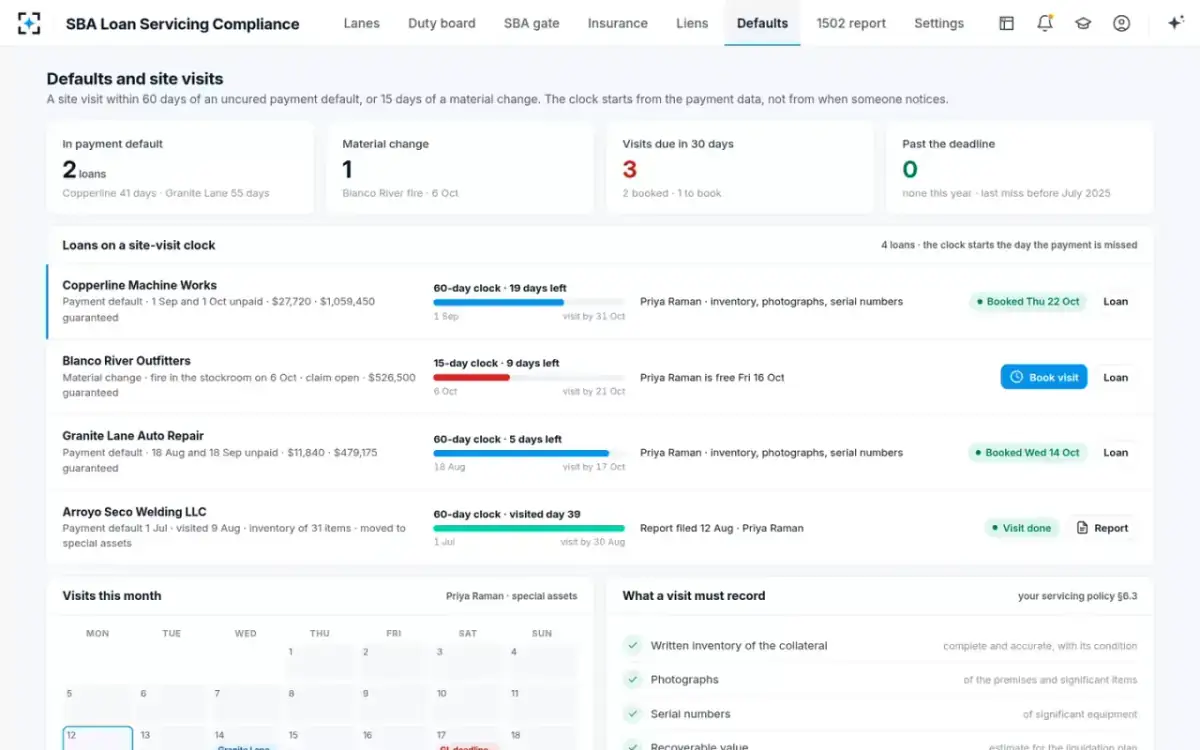The image size is (1200, 750).
Task: Click Arroyo Seco Welding LLC name
Action: point(134,512)
